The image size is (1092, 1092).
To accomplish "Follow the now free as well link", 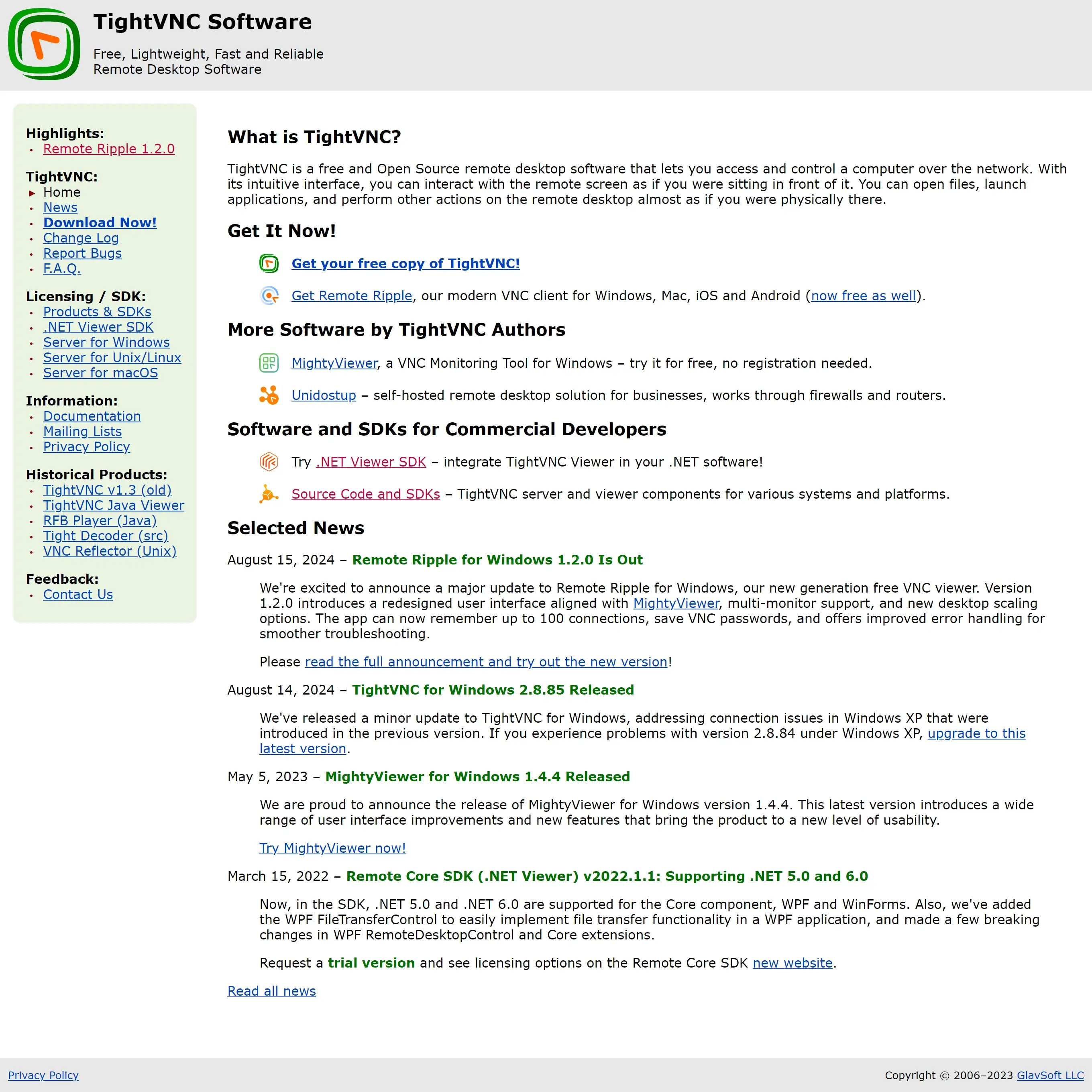I will (863, 295).
